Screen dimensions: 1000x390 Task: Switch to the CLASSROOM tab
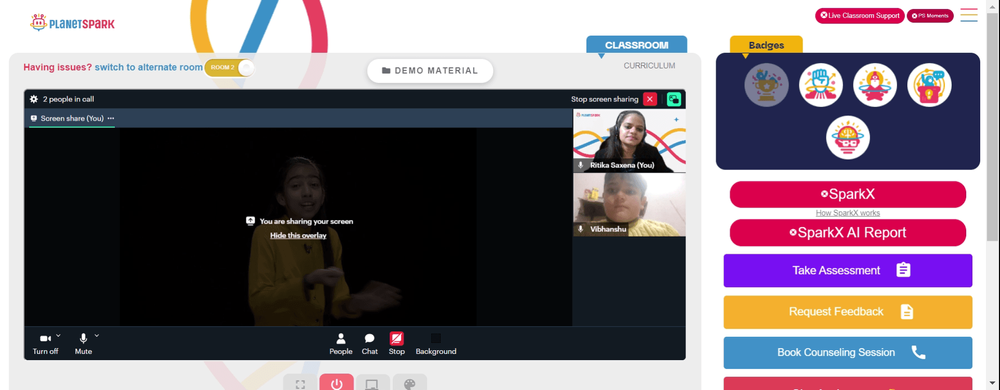[636, 45]
